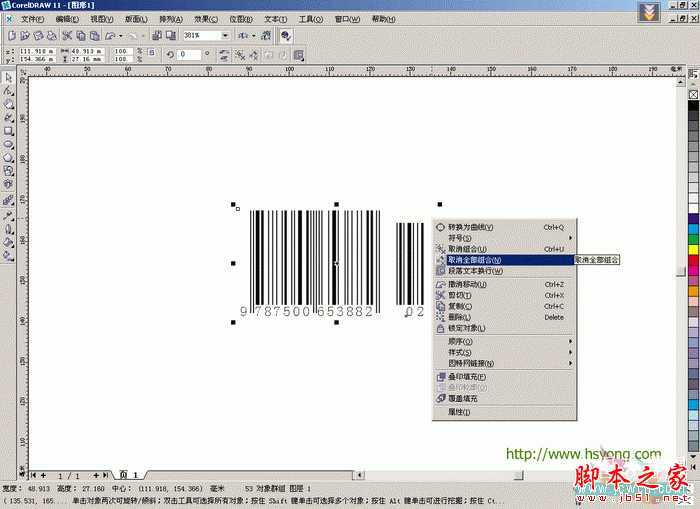The width and height of the screenshot is (700, 509).
Task: Choose 取消全部组合 in context menu
Action: pos(504,260)
